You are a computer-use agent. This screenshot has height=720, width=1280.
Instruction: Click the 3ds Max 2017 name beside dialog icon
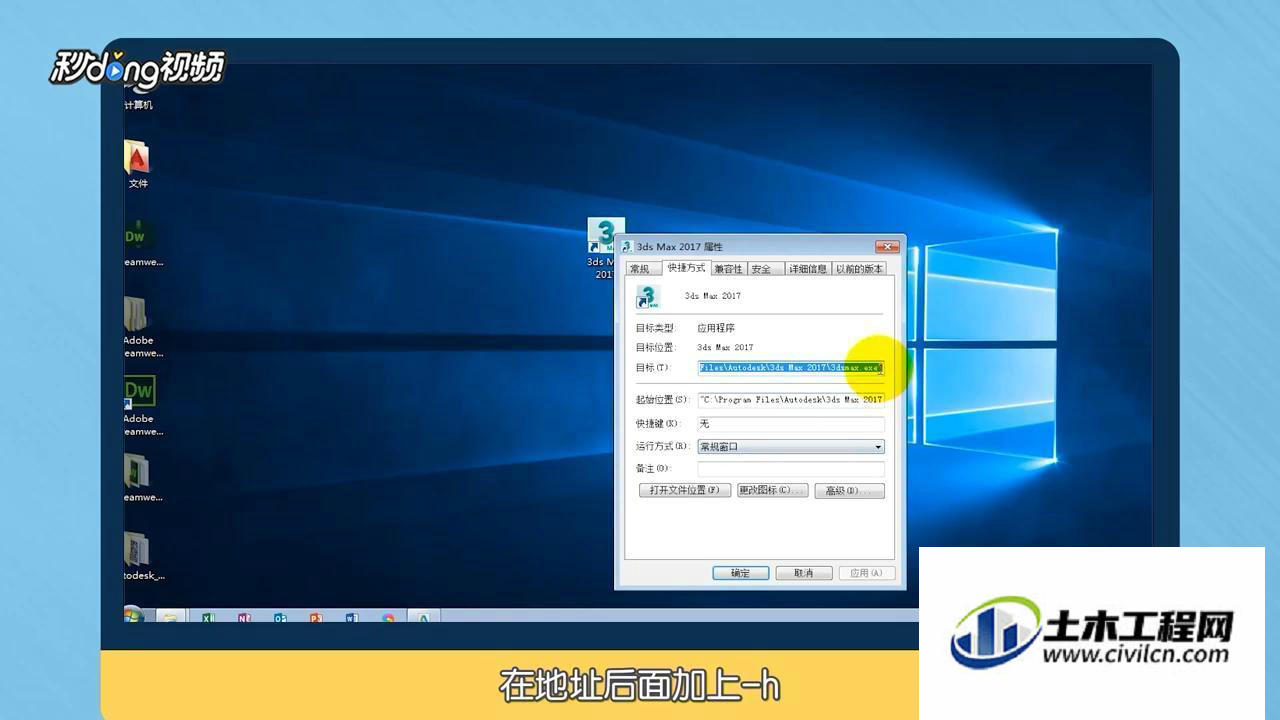tap(713, 296)
